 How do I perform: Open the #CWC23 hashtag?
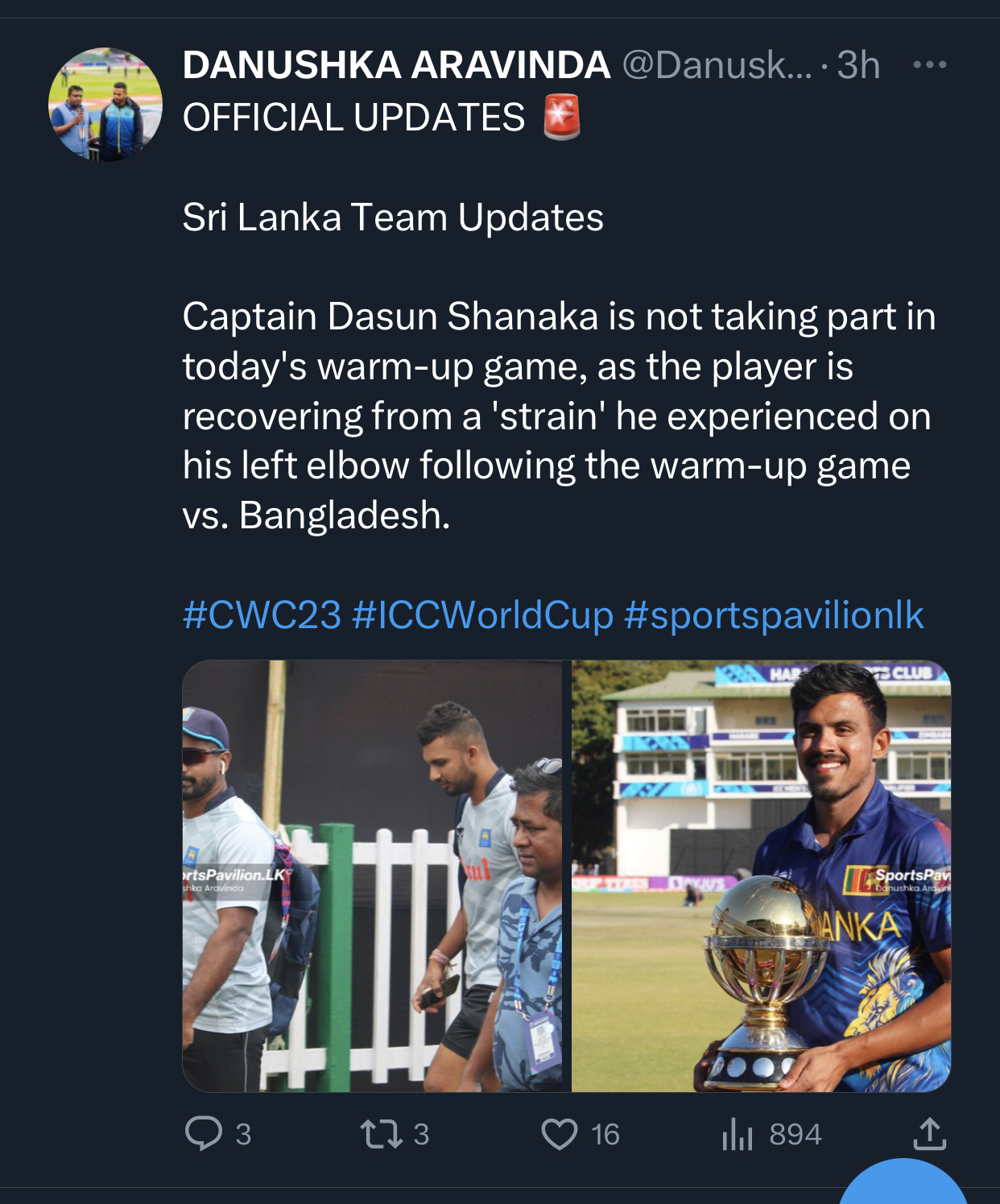(x=262, y=614)
